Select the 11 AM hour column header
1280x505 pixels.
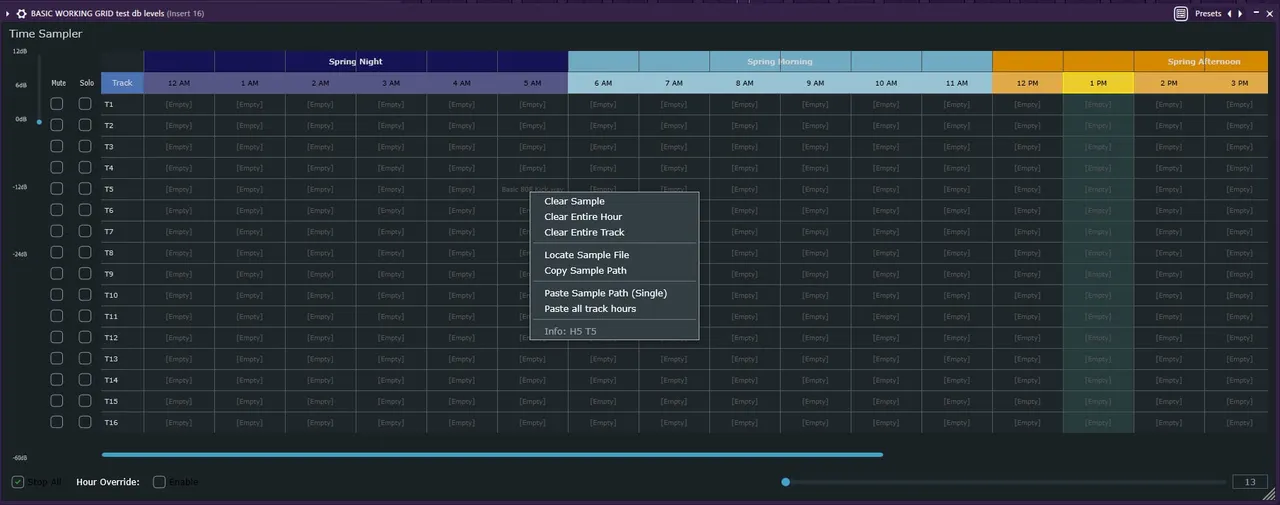(956, 83)
